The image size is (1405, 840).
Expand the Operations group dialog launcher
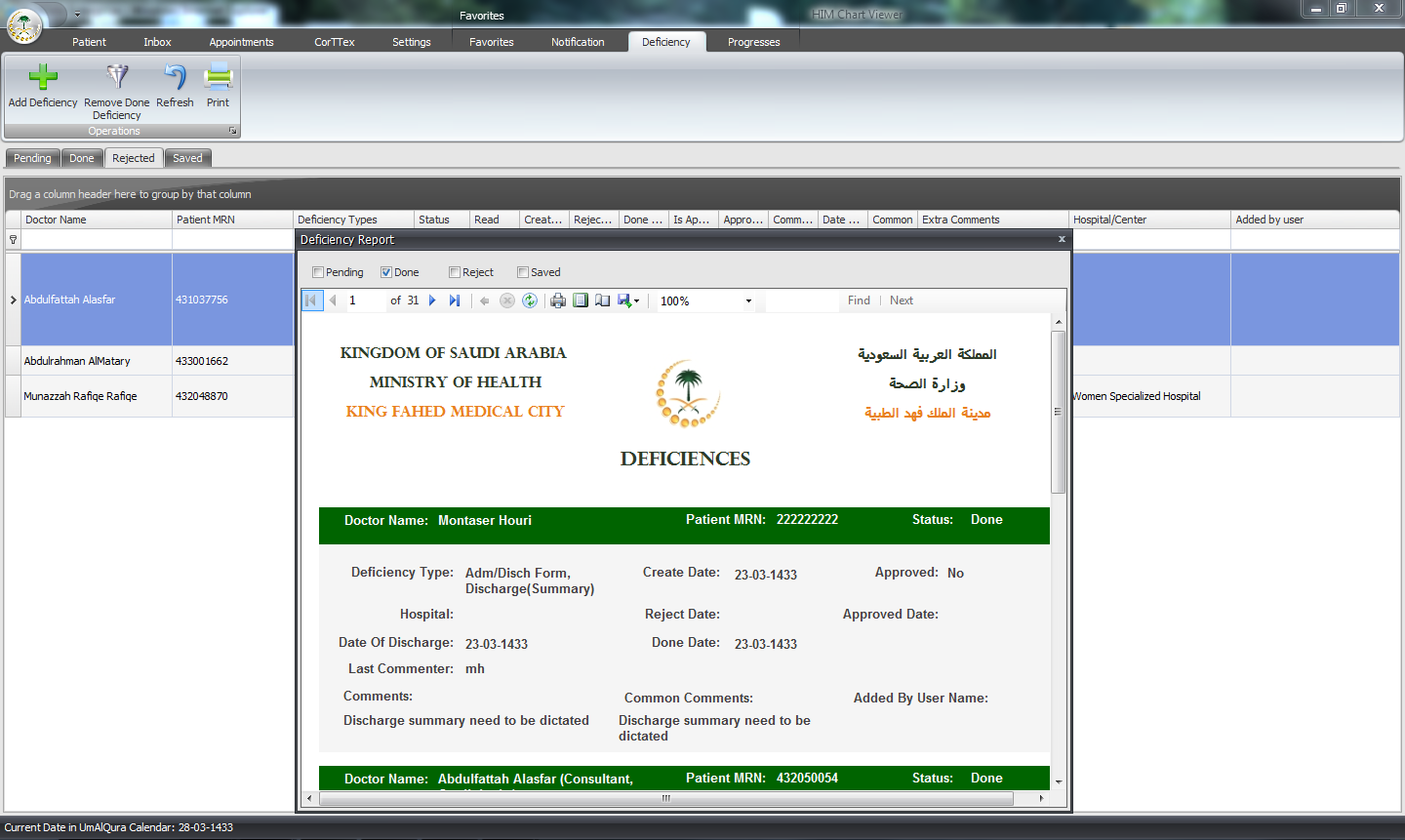click(x=232, y=131)
